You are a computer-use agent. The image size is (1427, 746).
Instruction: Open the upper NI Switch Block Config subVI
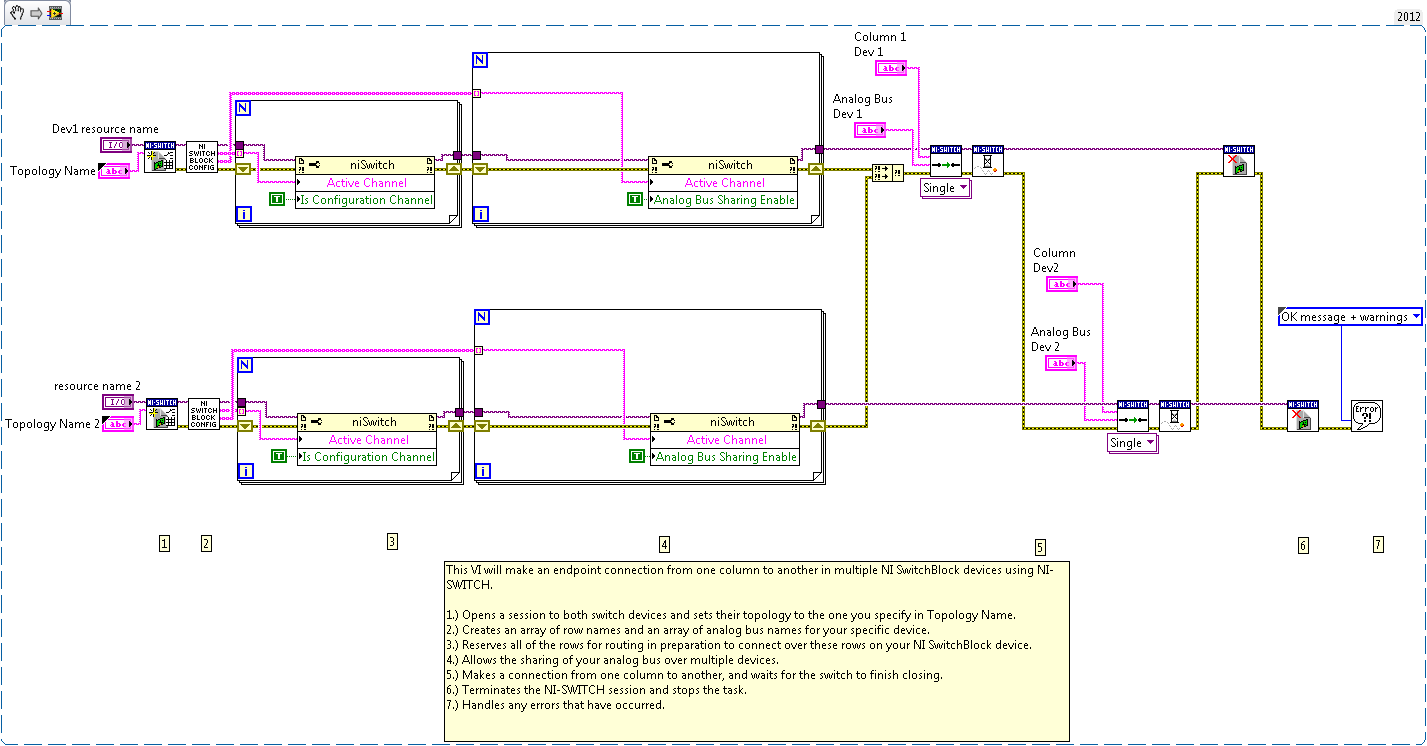click(202, 157)
